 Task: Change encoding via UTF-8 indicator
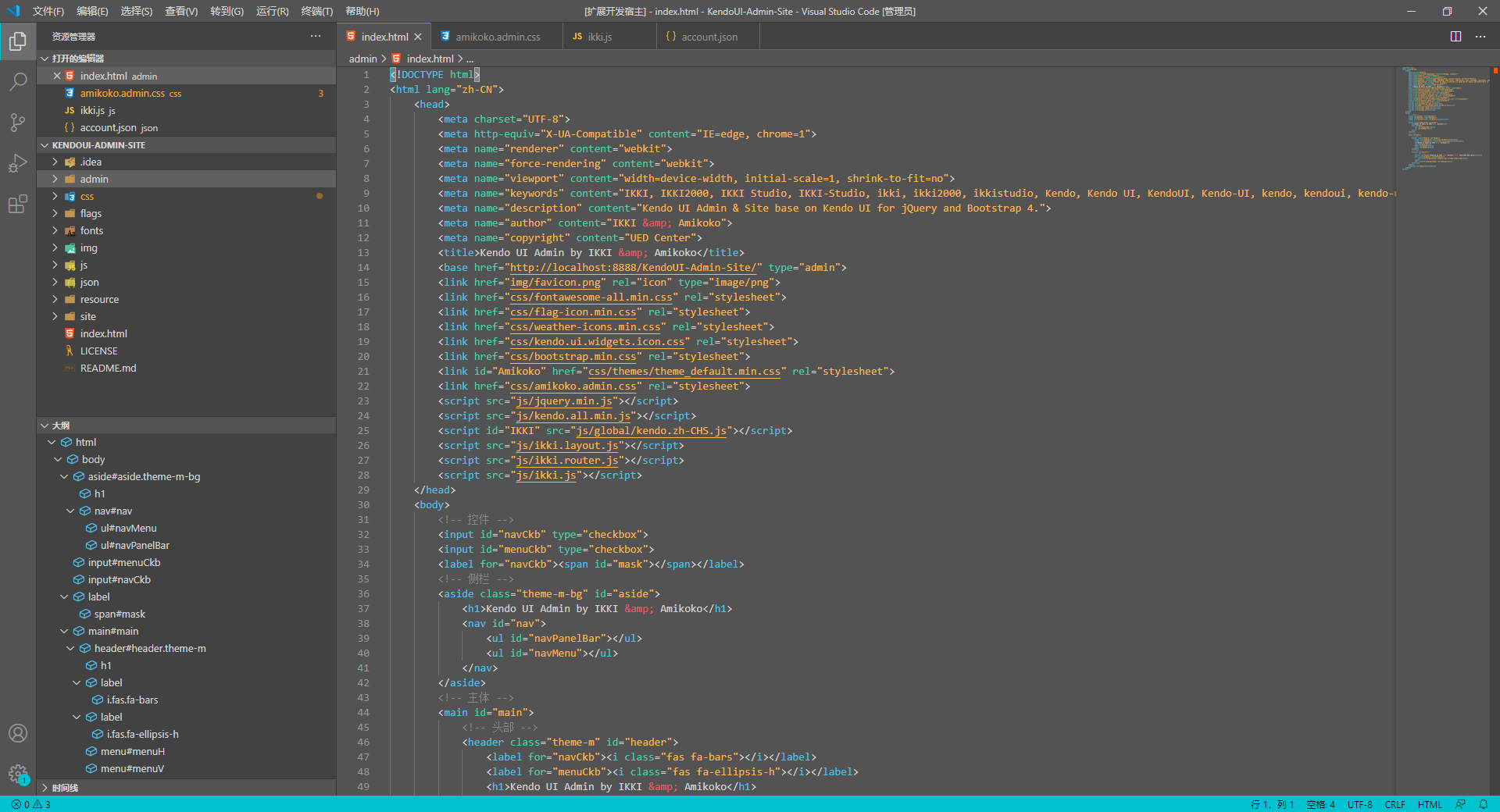click(1359, 804)
